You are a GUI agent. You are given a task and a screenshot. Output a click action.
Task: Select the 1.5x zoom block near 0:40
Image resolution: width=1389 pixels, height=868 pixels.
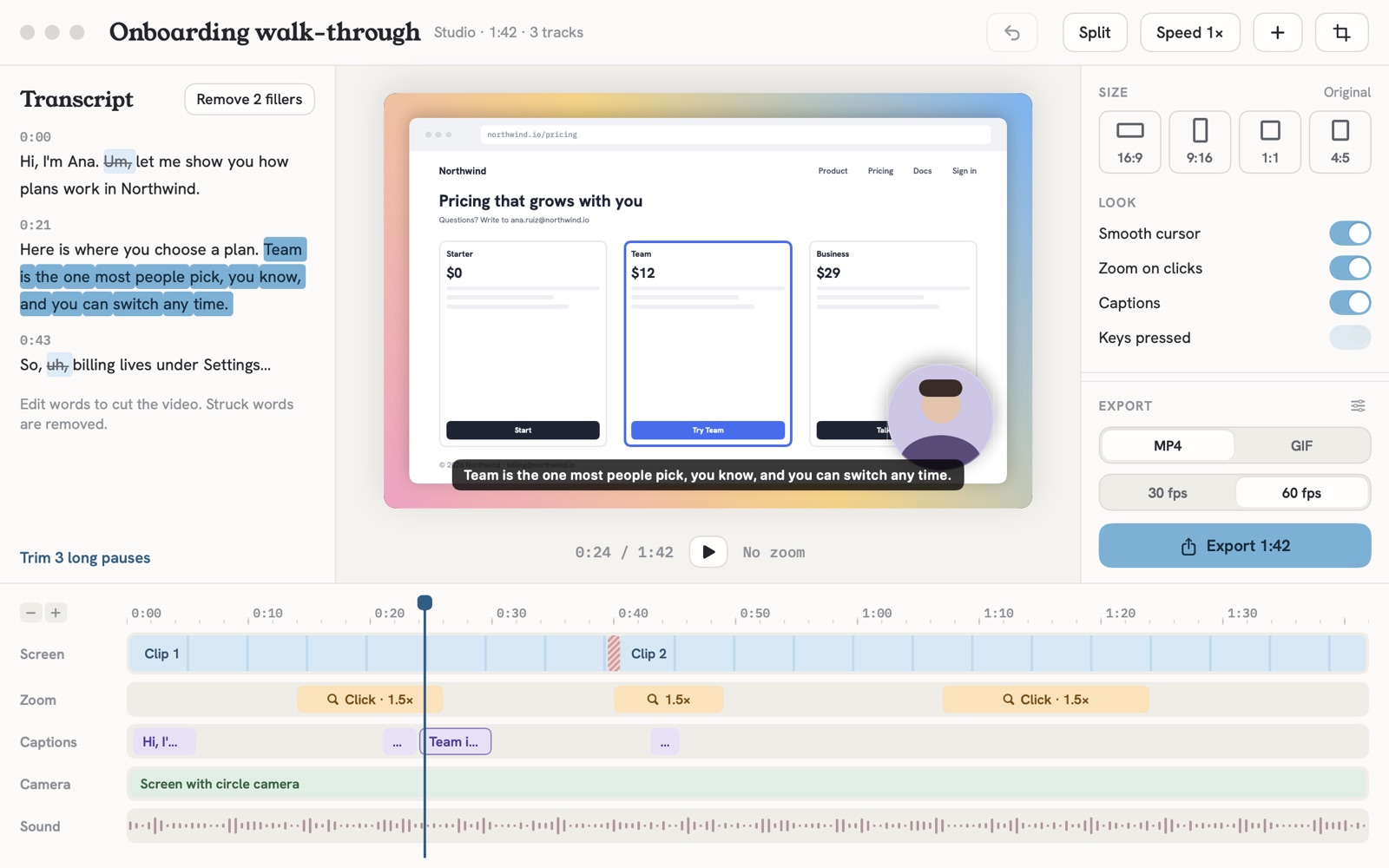point(668,700)
